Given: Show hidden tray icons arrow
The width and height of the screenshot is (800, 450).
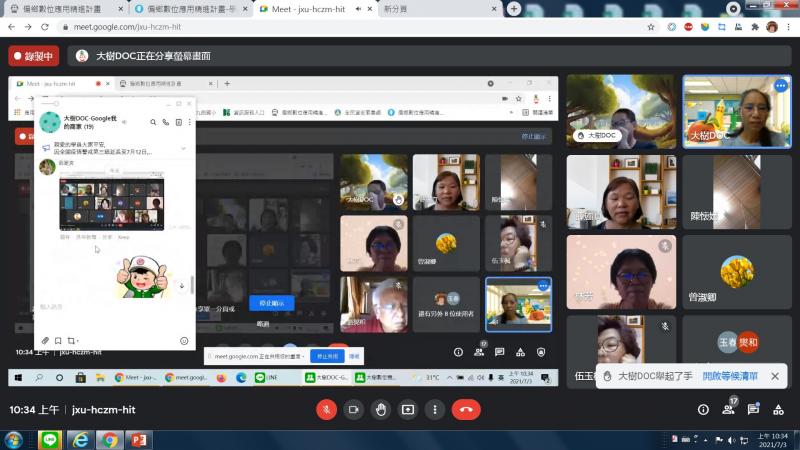Looking at the screenshot, I should pyautogui.click(x=706, y=440).
